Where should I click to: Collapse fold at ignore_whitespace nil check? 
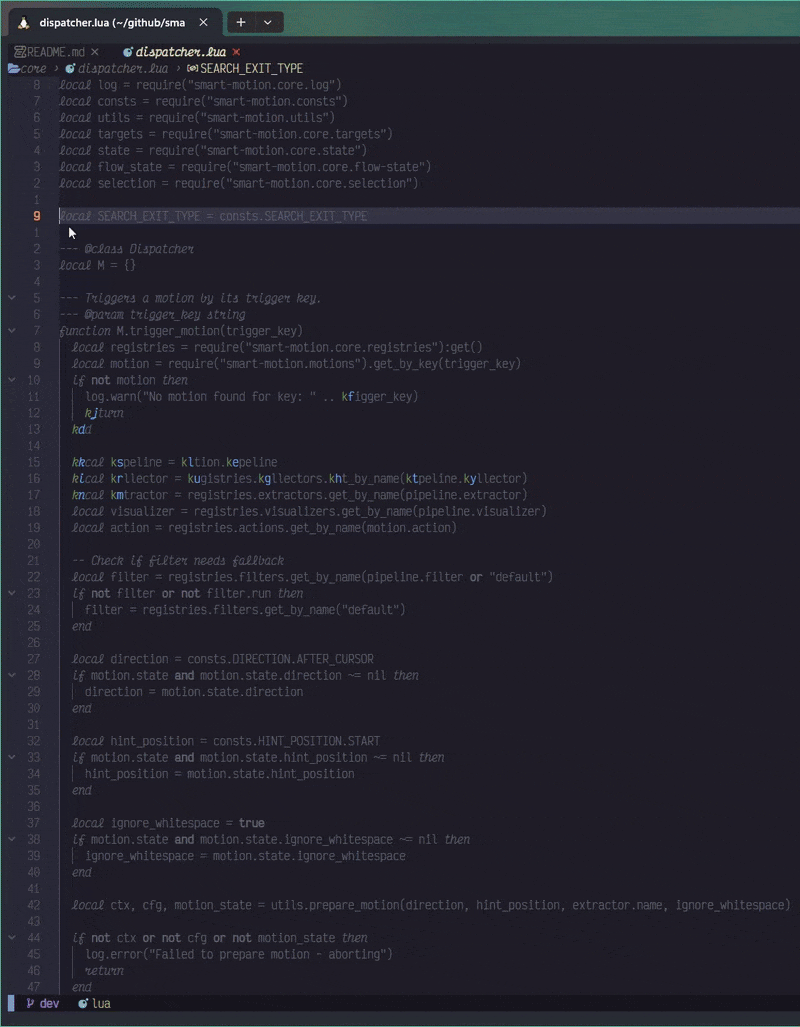click(12, 839)
